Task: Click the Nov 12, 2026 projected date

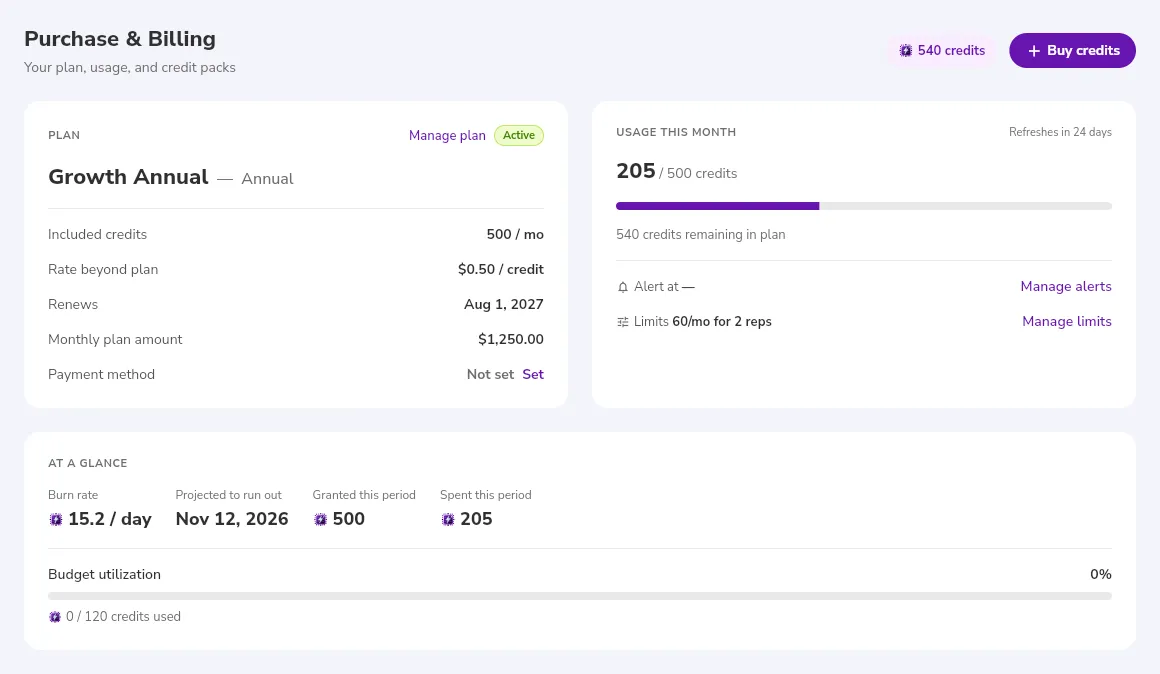Action: click(232, 519)
